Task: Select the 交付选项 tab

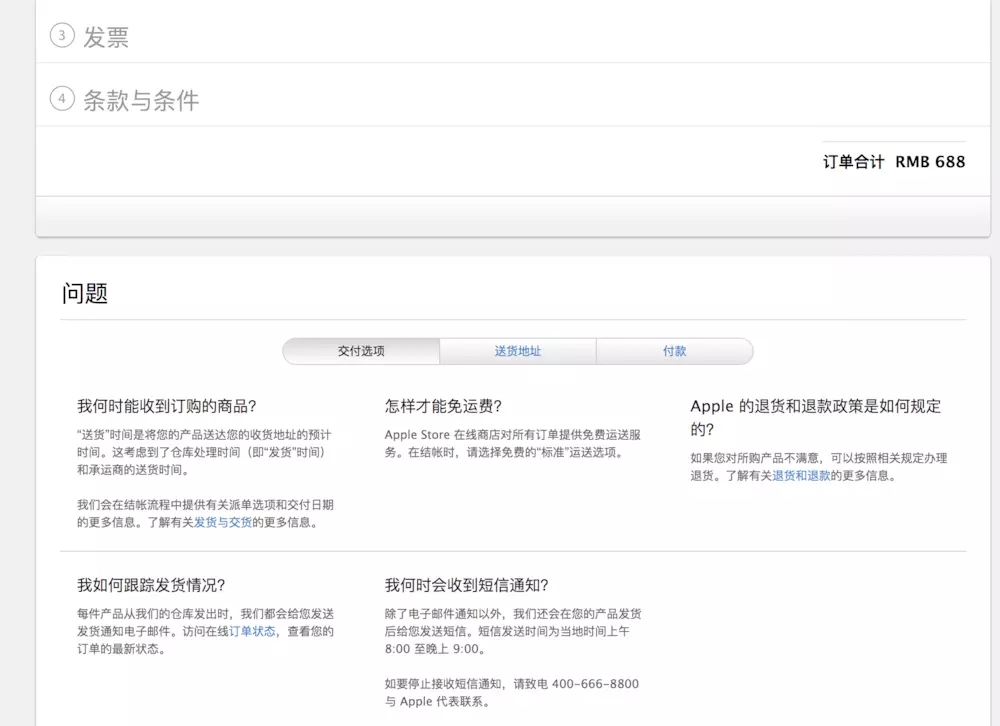Action: [x=361, y=351]
